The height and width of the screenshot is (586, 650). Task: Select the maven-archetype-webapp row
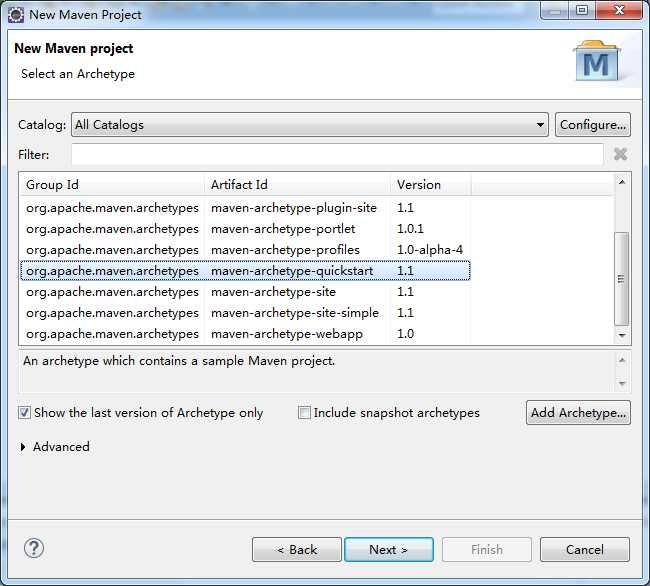[245, 334]
